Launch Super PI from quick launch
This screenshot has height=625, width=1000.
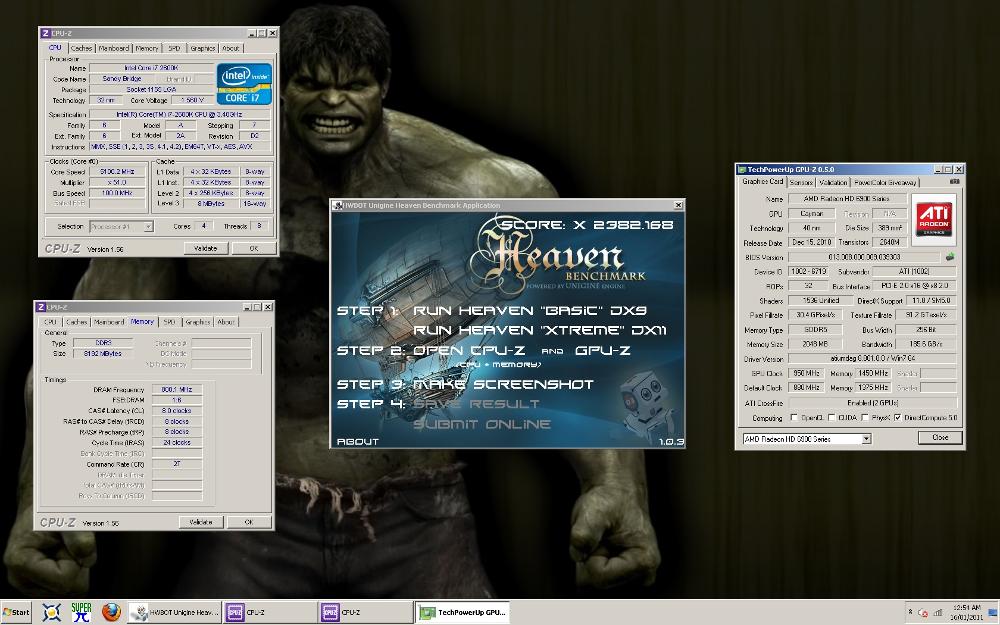click(82, 612)
